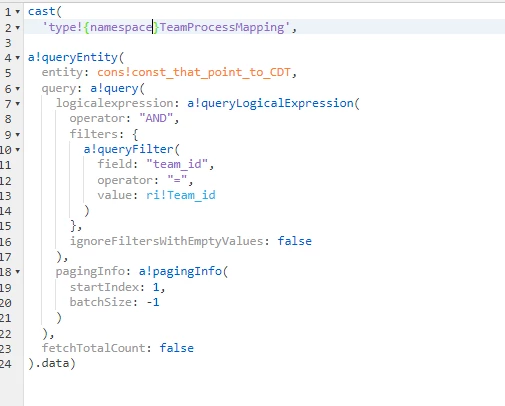The height and width of the screenshot is (406, 505).
Task: Click the filters keyword on line 9
Action: pos(94,134)
